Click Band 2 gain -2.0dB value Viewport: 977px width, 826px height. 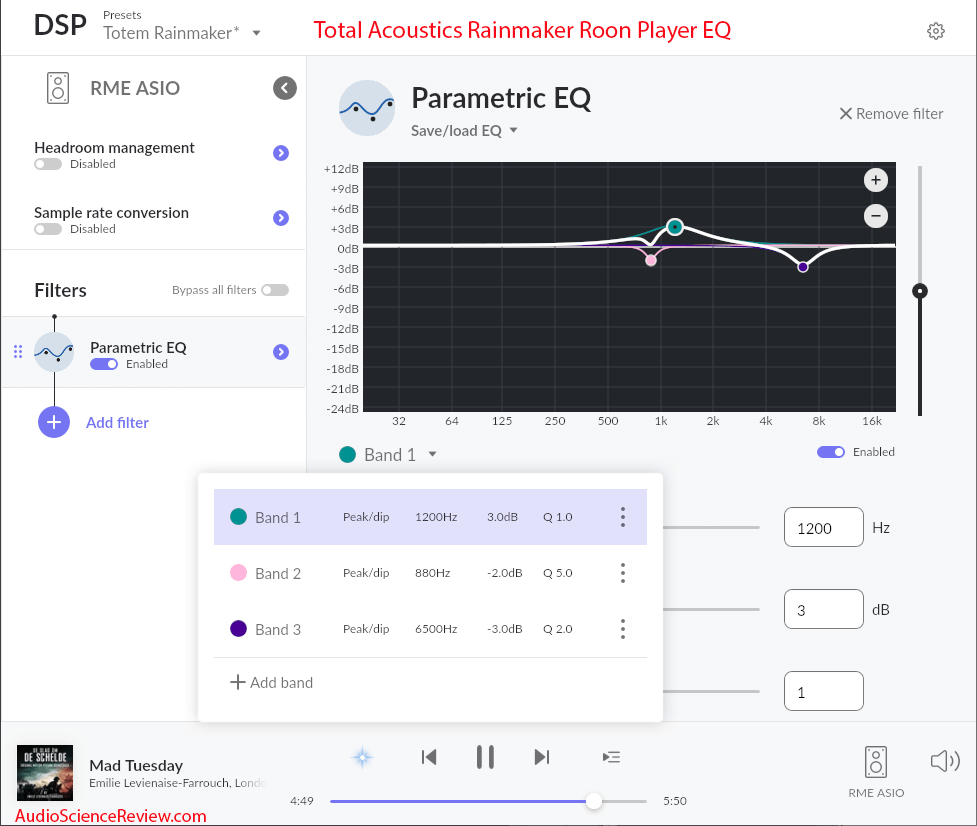pyautogui.click(x=505, y=573)
